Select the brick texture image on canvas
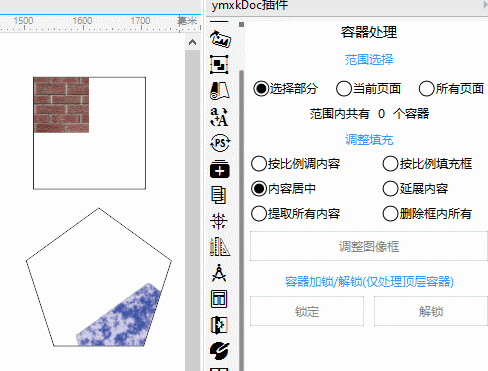Screen dimensions: 488x371 (61, 105)
